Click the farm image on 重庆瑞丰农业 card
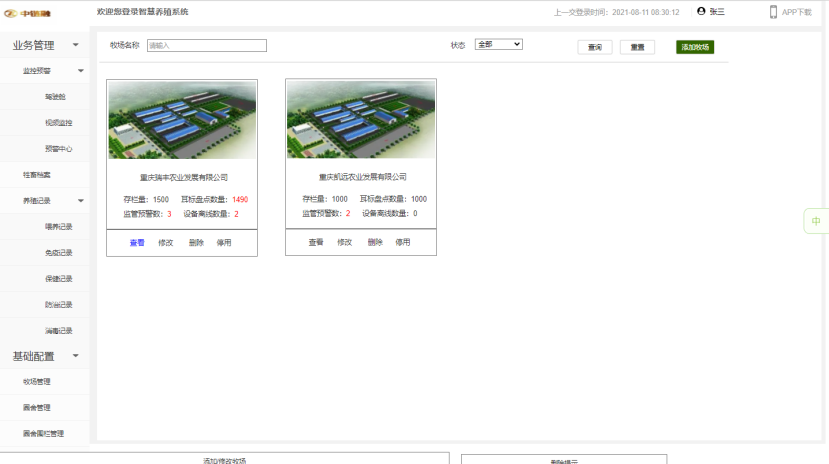829x464 pixels. click(182, 120)
